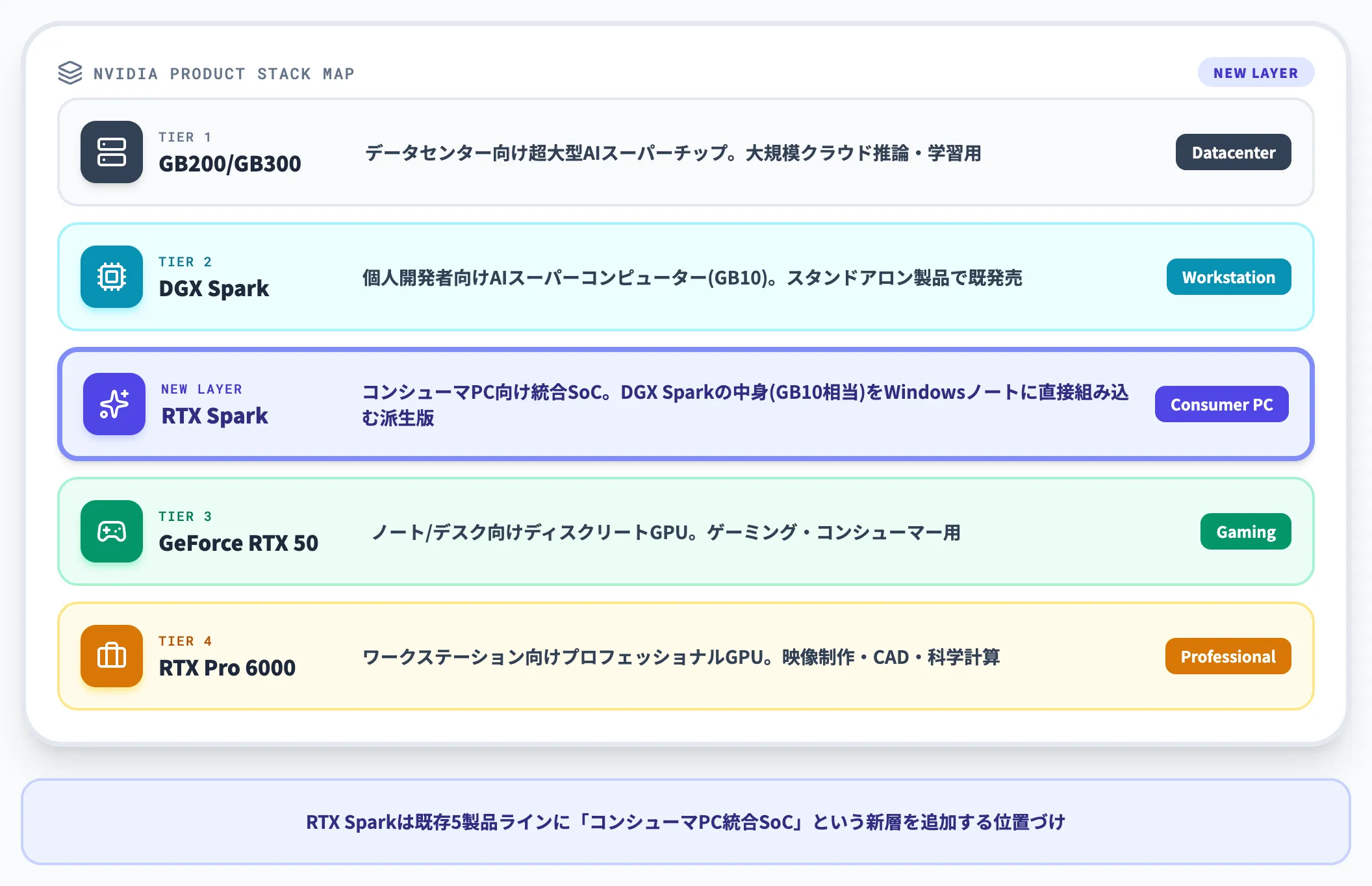Click the TIER 2 label

pyautogui.click(x=185, y=262)
